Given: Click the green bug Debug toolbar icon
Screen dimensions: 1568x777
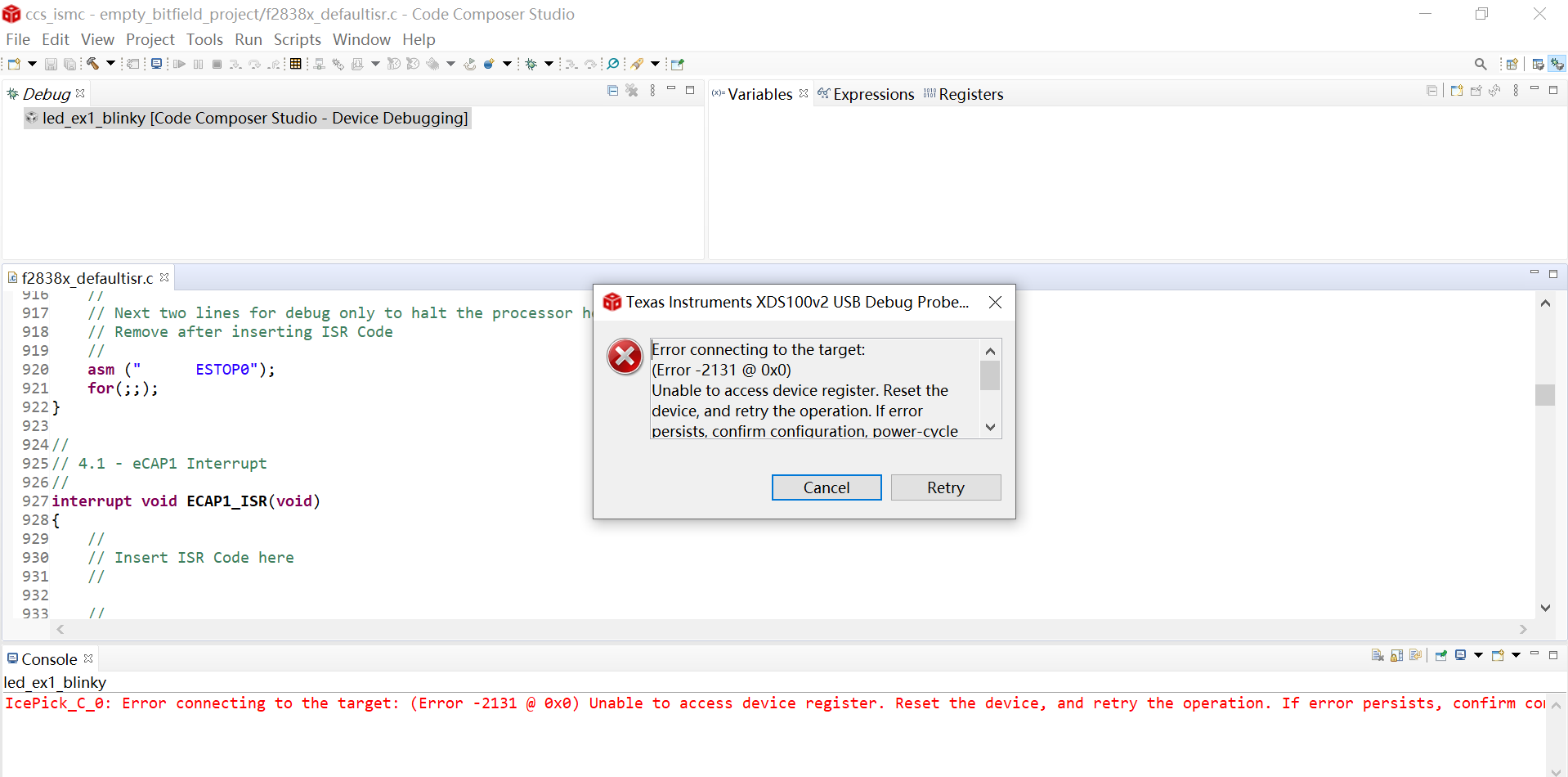Looking at the screenshot, I should pos(531,64).
